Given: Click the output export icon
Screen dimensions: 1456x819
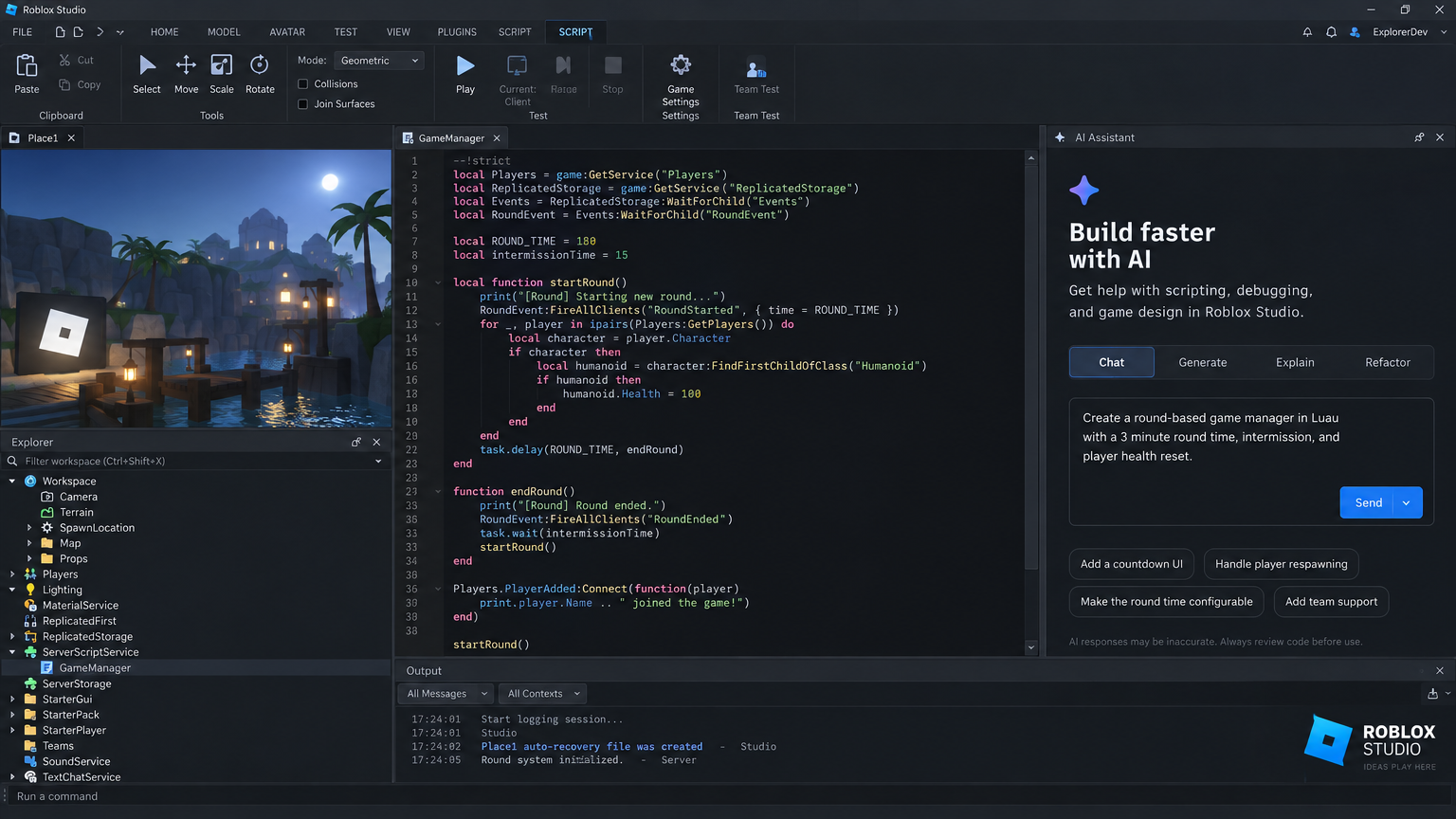Looking at the screenshot, I should pos(1432,694).
